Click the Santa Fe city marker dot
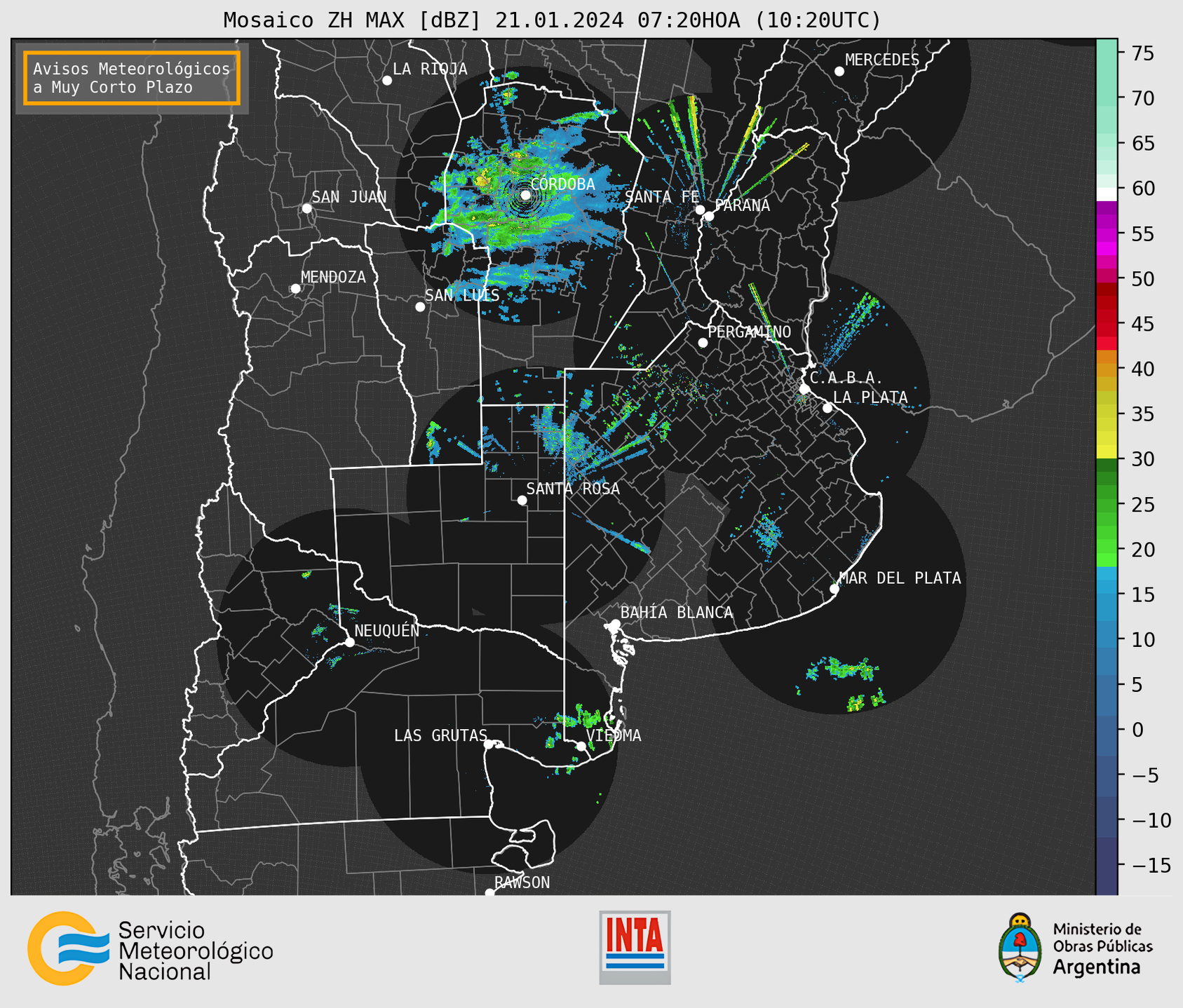 click(700, 210)
